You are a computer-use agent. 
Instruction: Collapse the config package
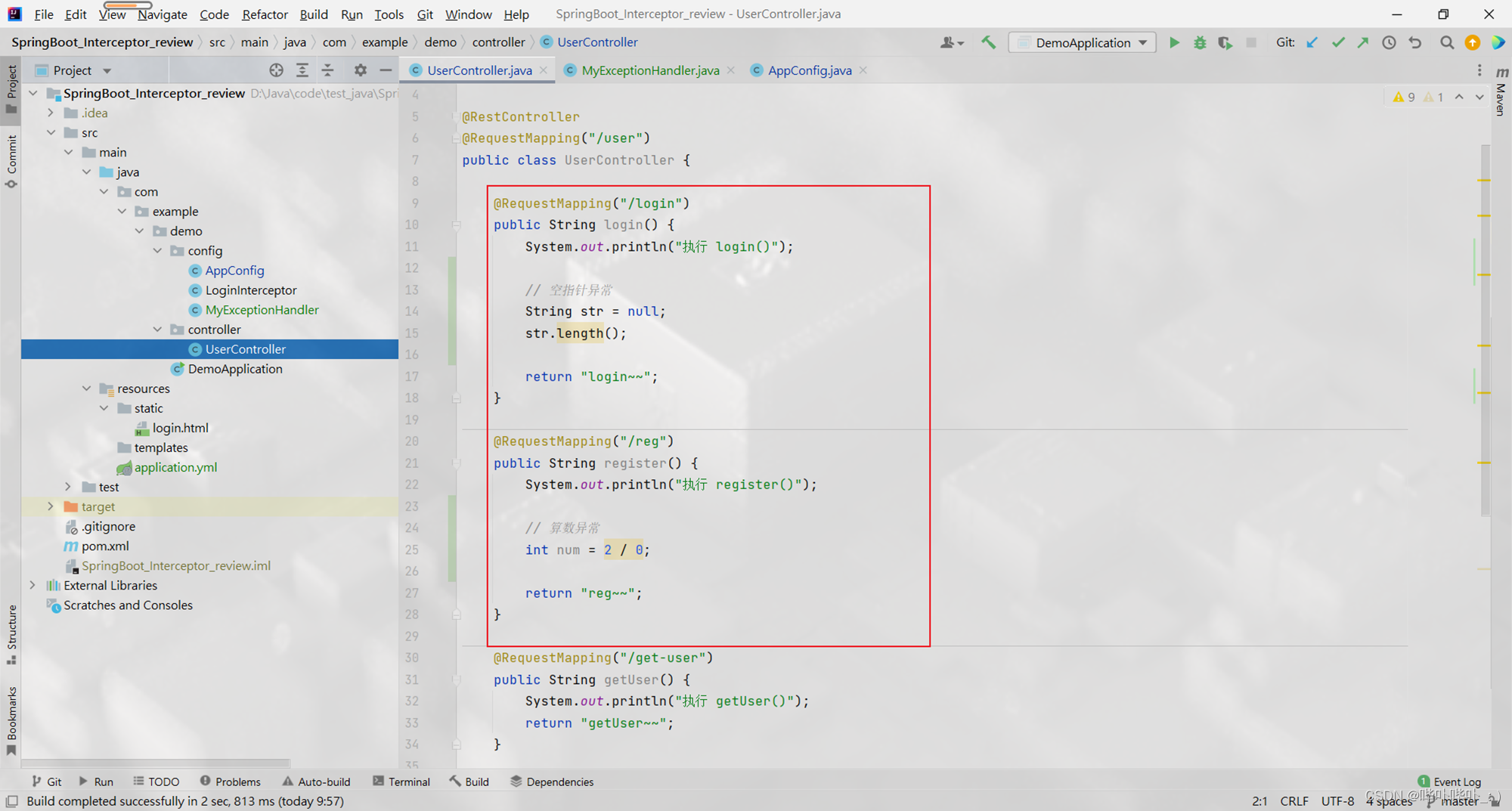157,250
